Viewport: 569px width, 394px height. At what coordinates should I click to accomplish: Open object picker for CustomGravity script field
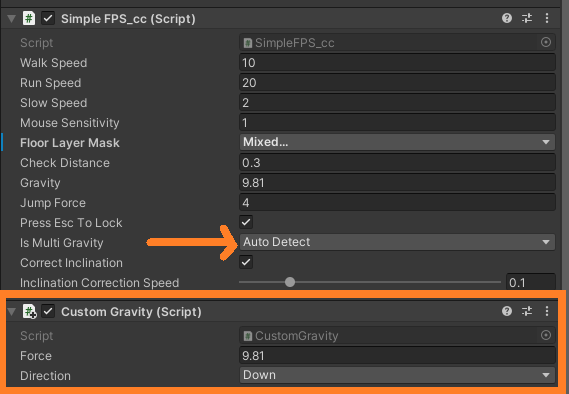(x=546, y=335)
